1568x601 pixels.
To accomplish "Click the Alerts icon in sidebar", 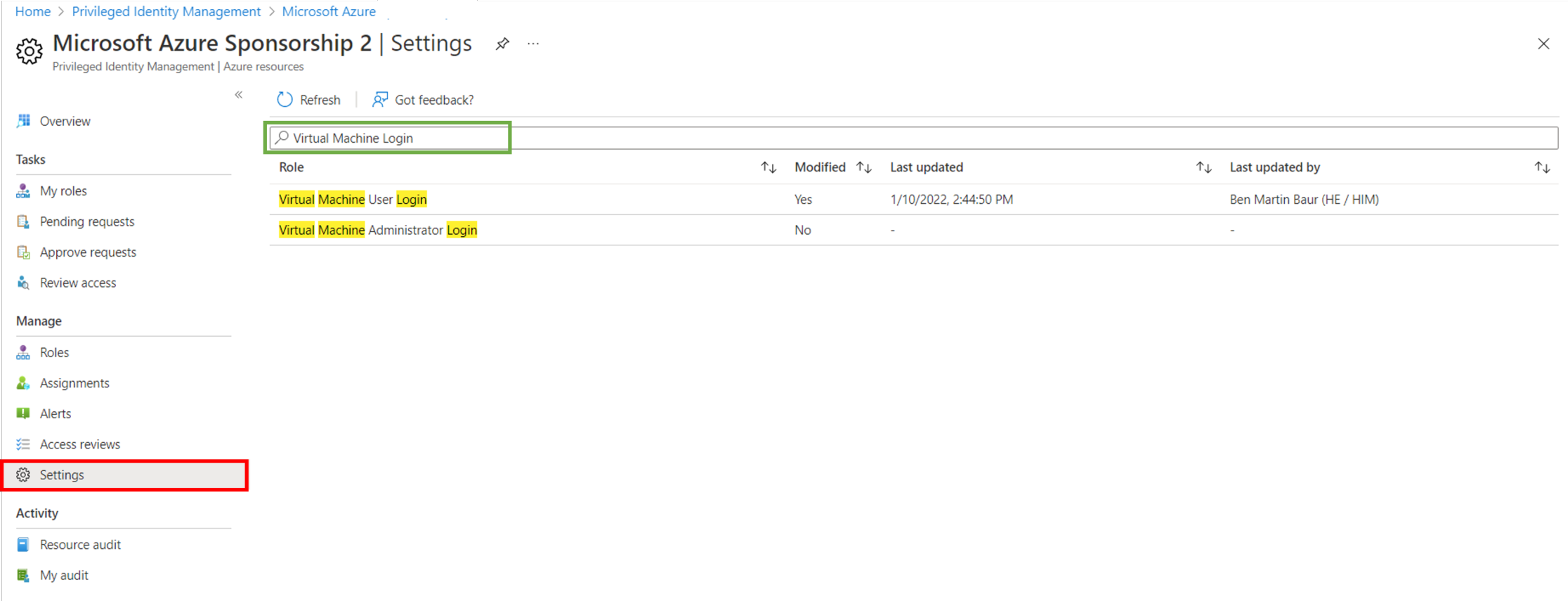I will point(23,413).
